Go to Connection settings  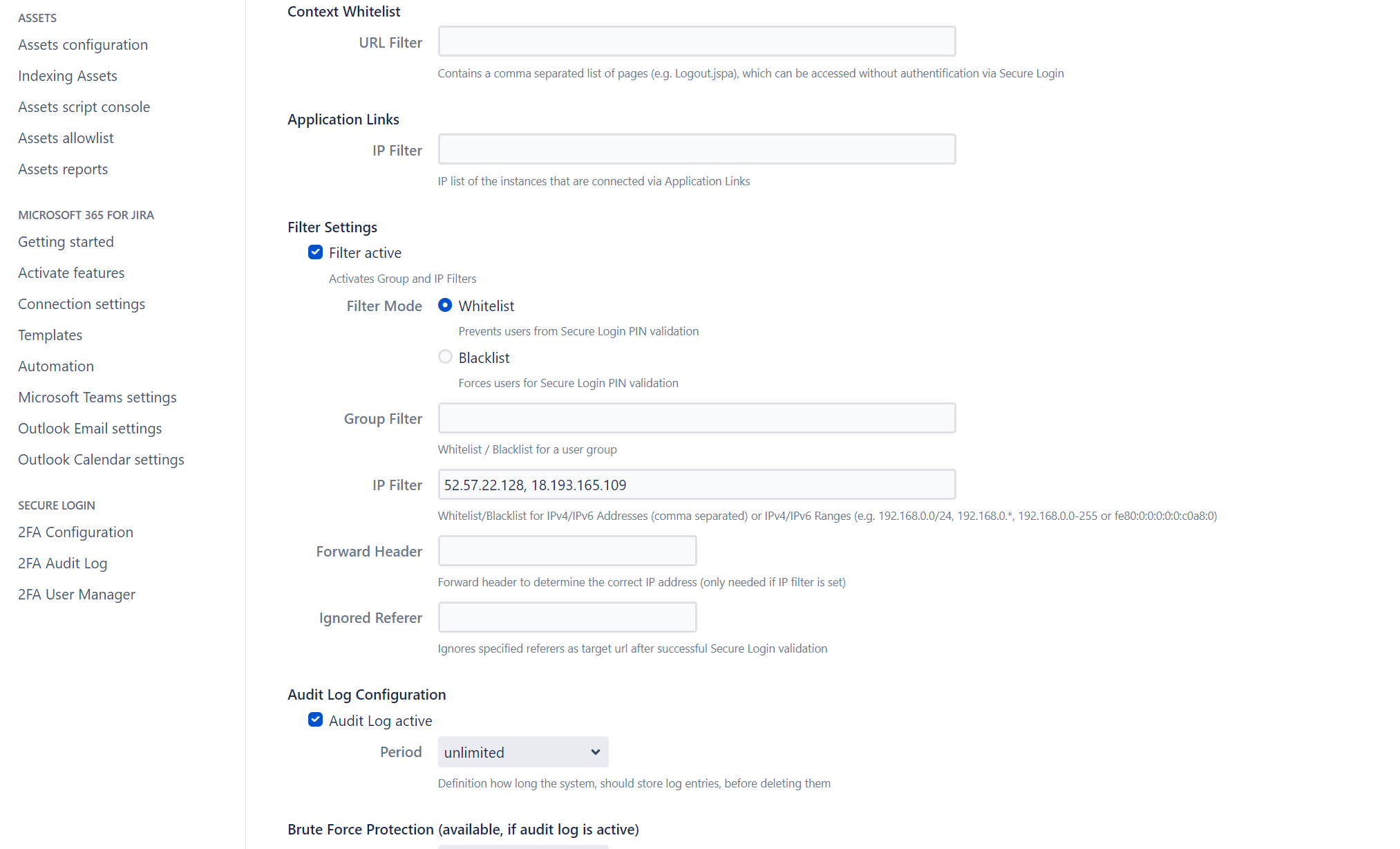82,304
